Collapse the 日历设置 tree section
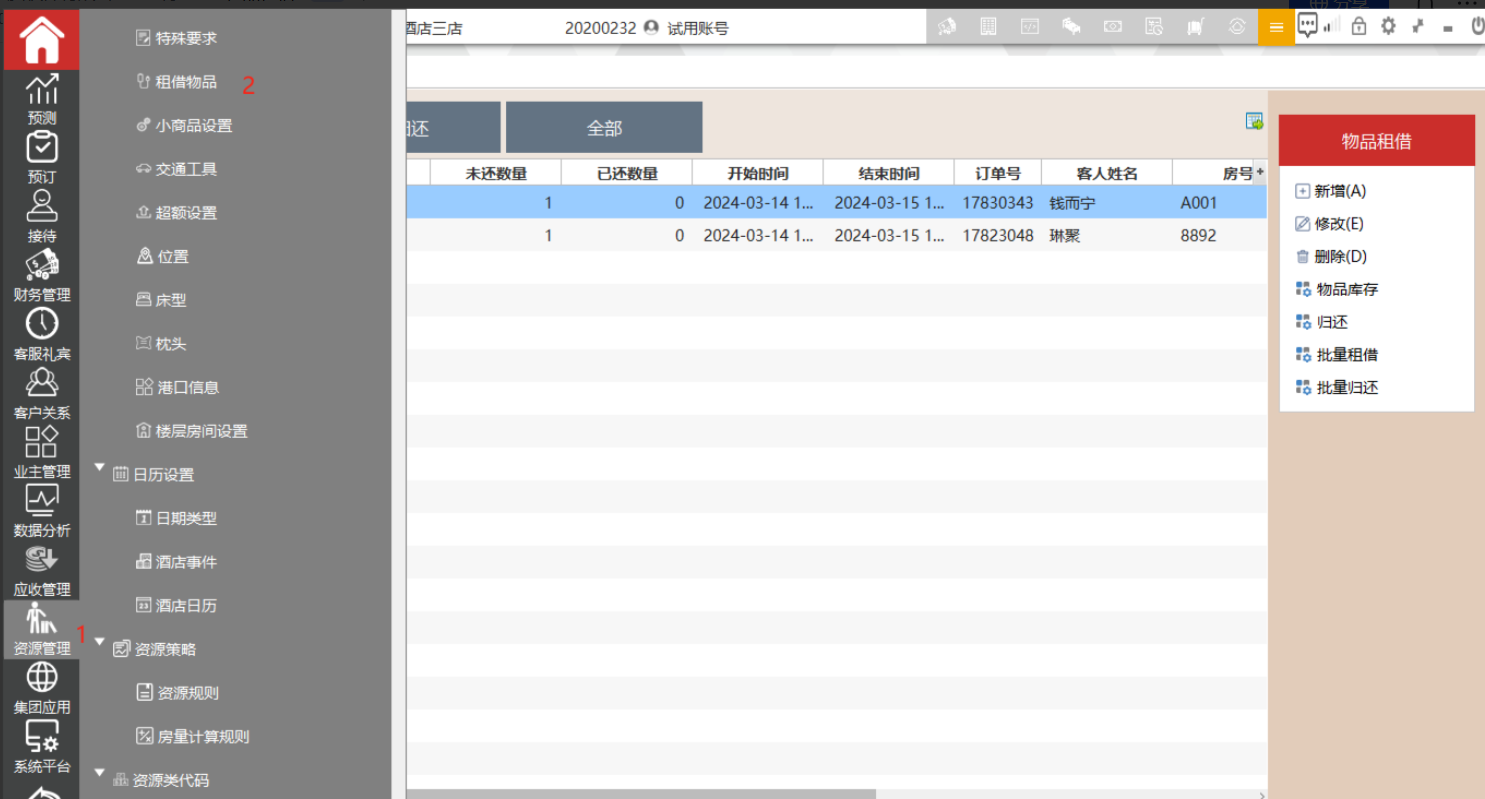Screen dimensions: 1485x799 click(x=100, y=468)
